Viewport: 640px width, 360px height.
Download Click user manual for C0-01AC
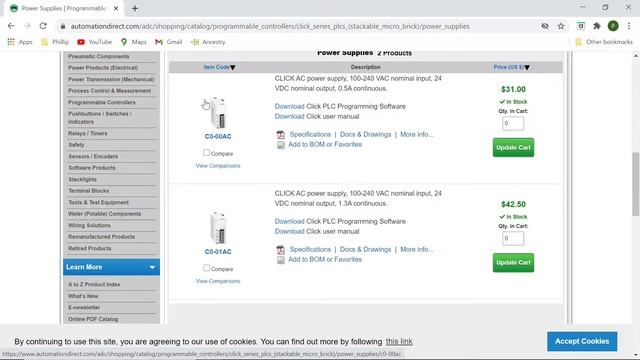289,231
